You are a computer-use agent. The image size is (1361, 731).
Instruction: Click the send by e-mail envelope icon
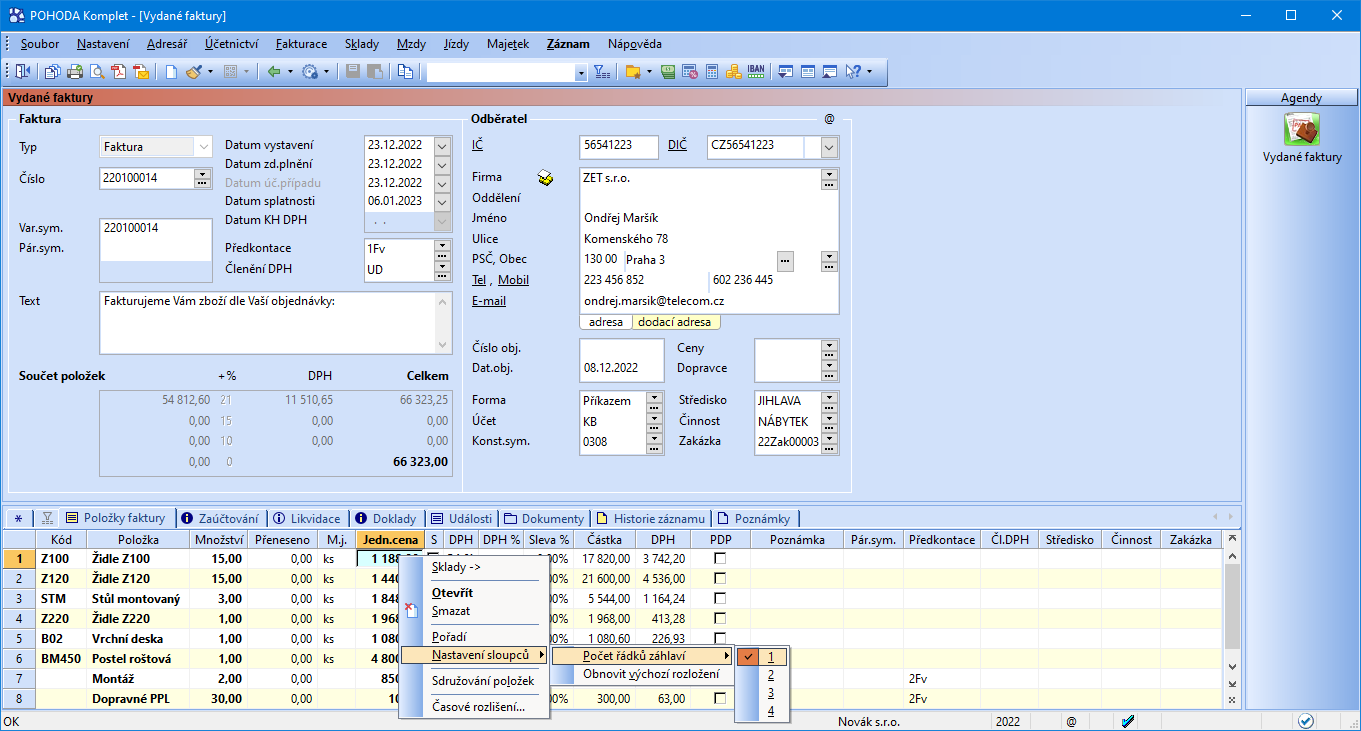141,72
